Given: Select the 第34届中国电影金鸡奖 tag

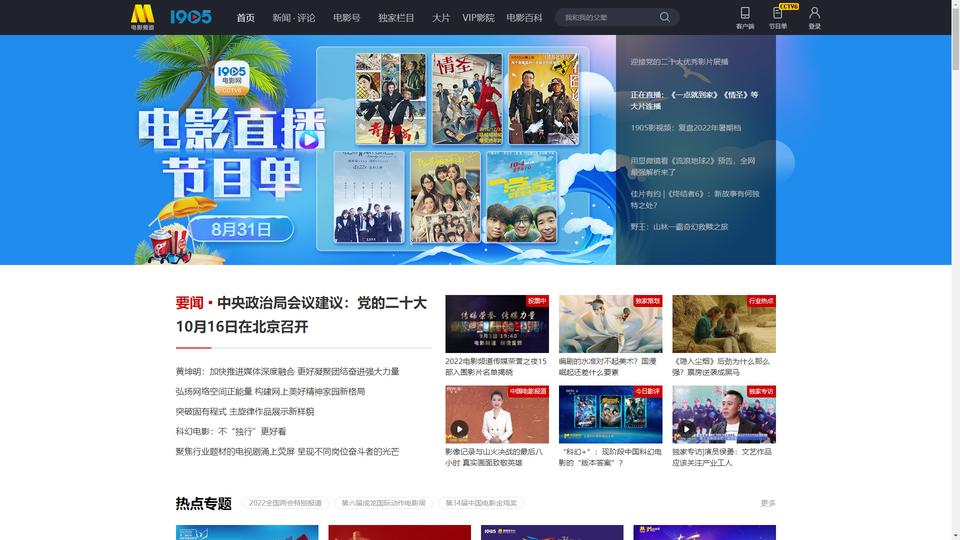Looking at the screenshot, I should [481, 503].
